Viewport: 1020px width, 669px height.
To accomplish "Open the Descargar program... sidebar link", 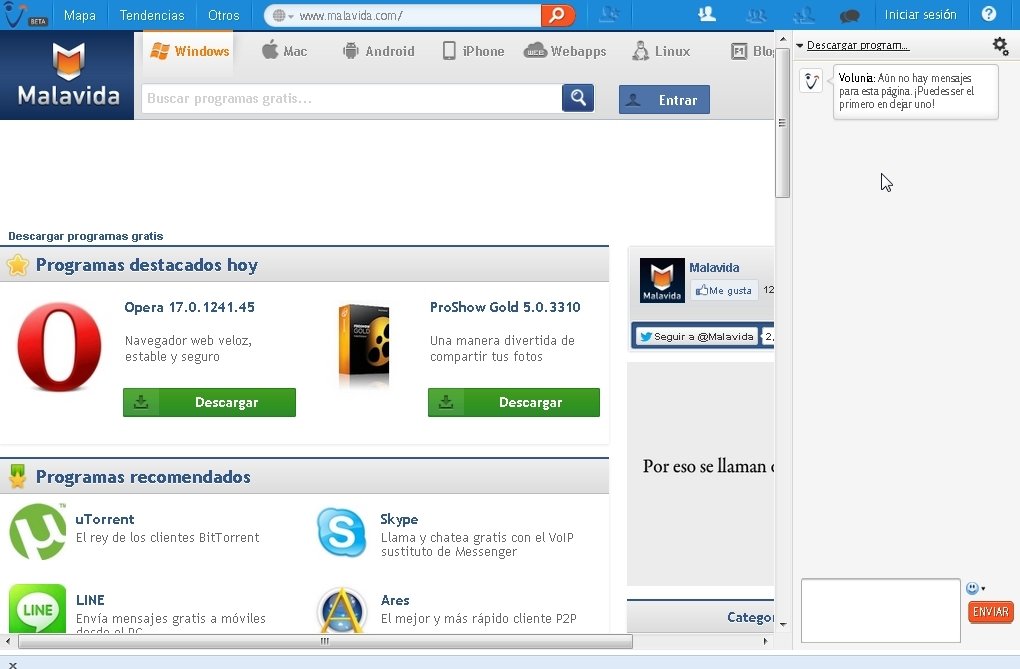I will point(857,46).
